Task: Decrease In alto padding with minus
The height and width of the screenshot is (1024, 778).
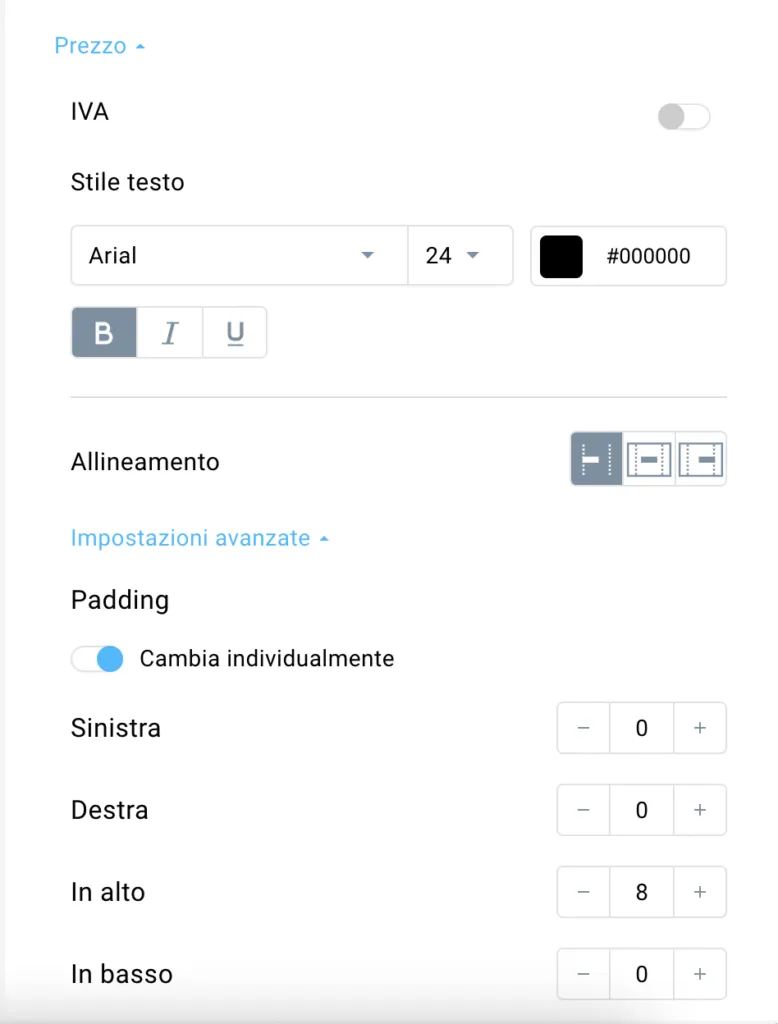Action: click(583, 891)
